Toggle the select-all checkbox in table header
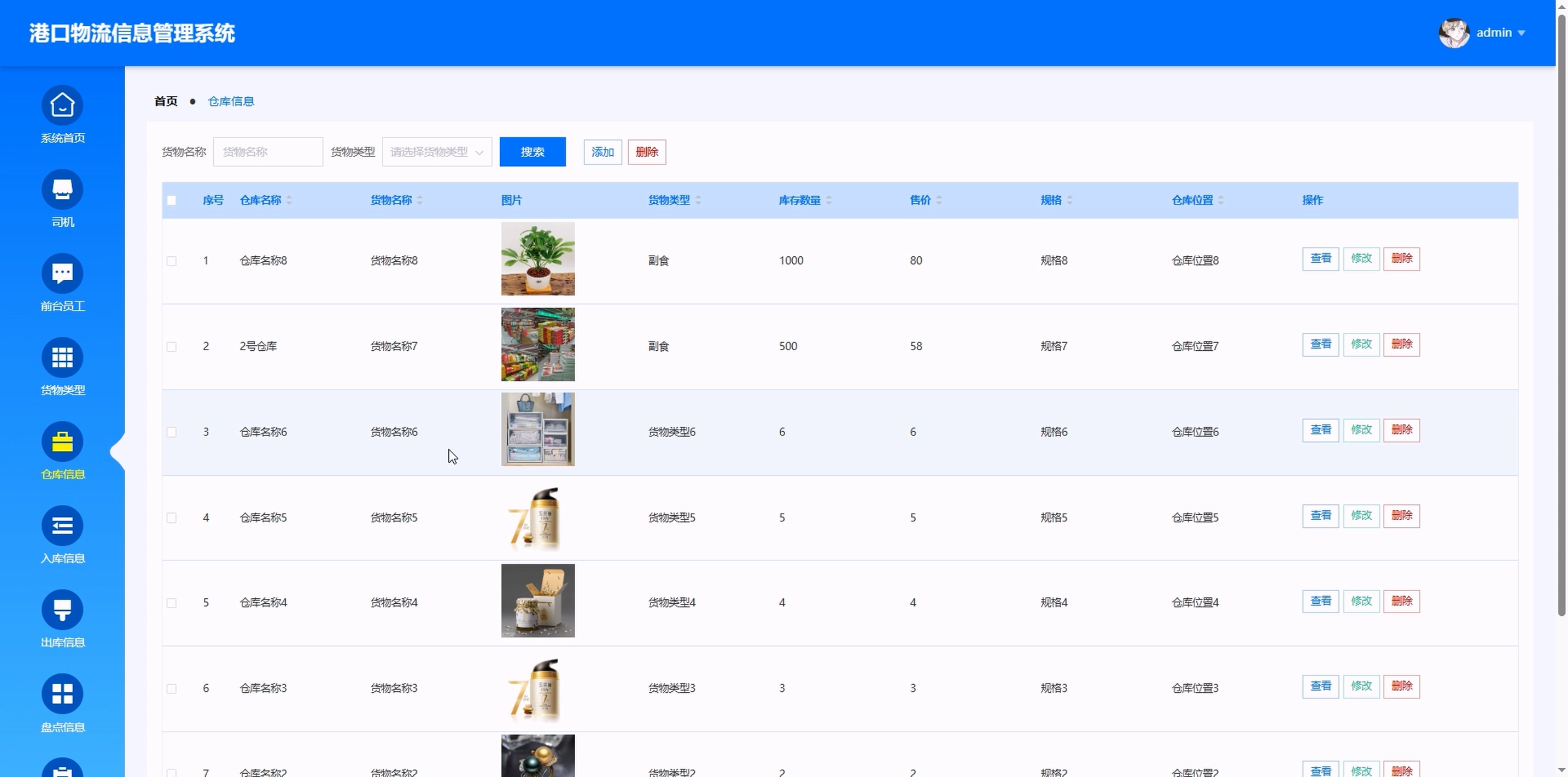The image size is (1568, 777). pyautogui.click(x=172, y=200)
